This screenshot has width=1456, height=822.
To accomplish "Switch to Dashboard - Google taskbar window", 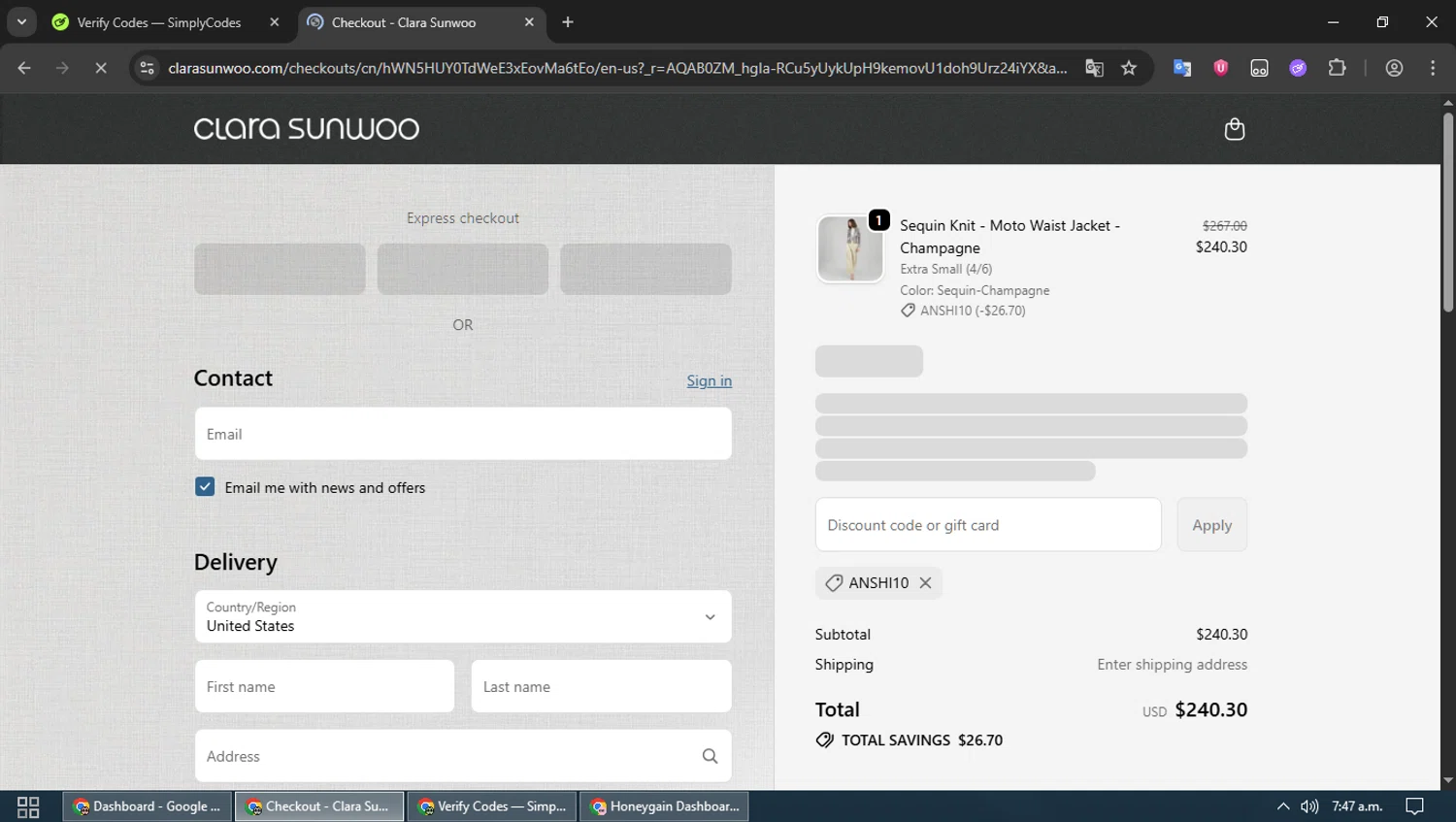I will (x=148, y=806).
